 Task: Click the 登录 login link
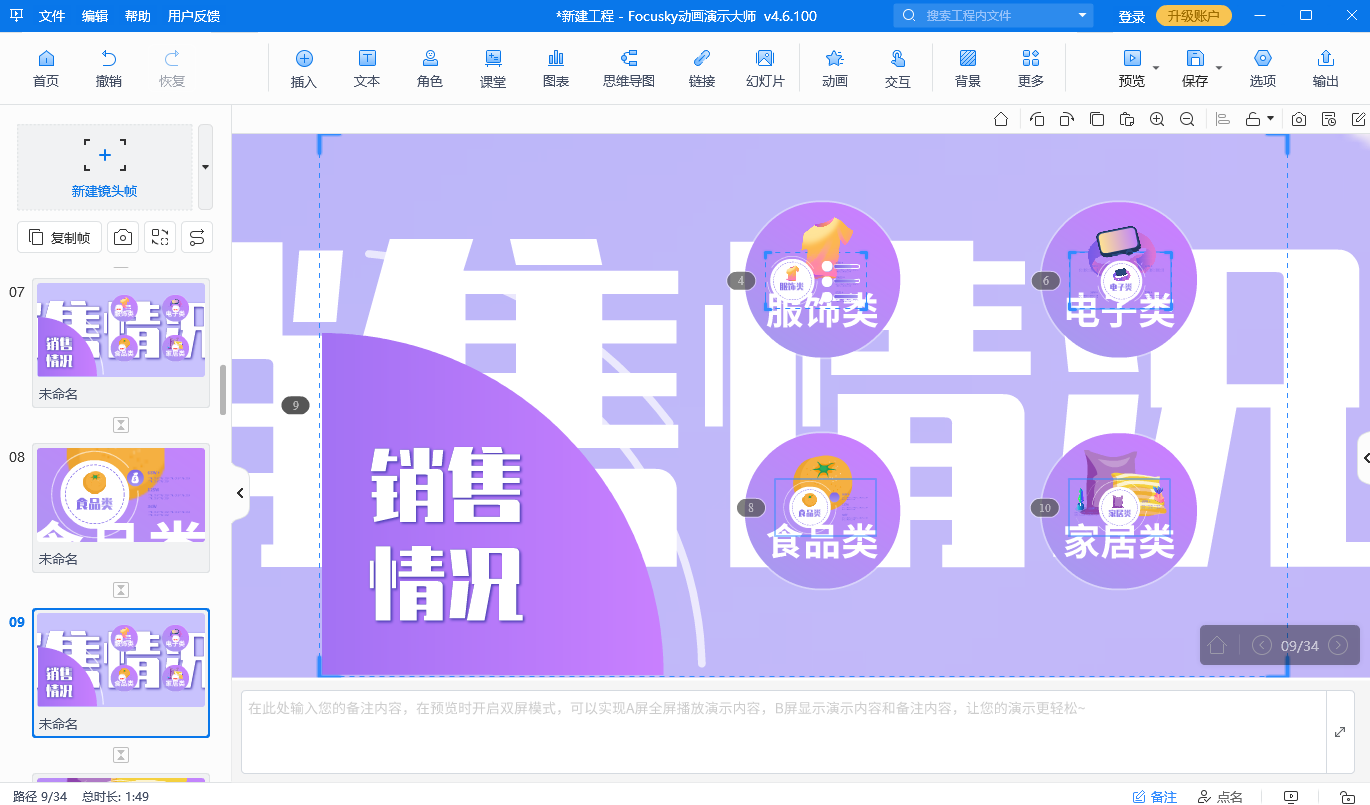coord(1132,17)
